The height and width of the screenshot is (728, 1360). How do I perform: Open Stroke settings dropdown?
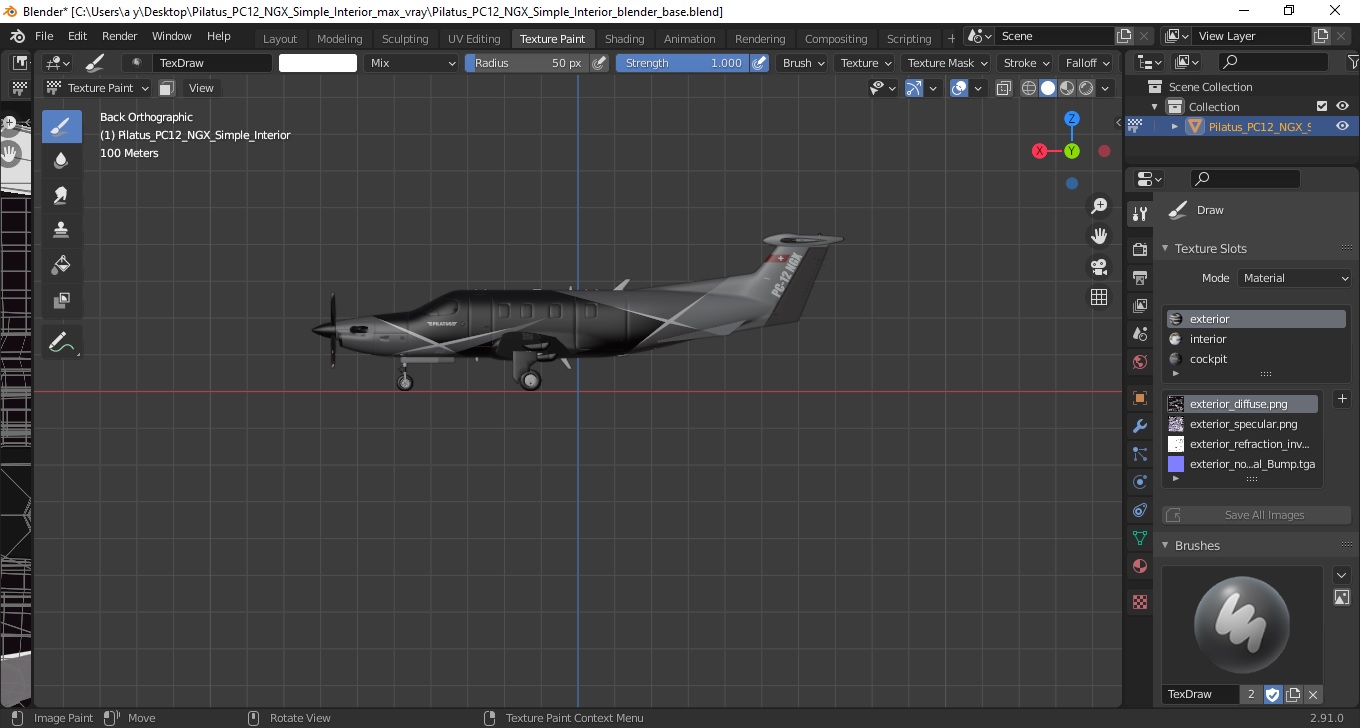(1026, 63)
